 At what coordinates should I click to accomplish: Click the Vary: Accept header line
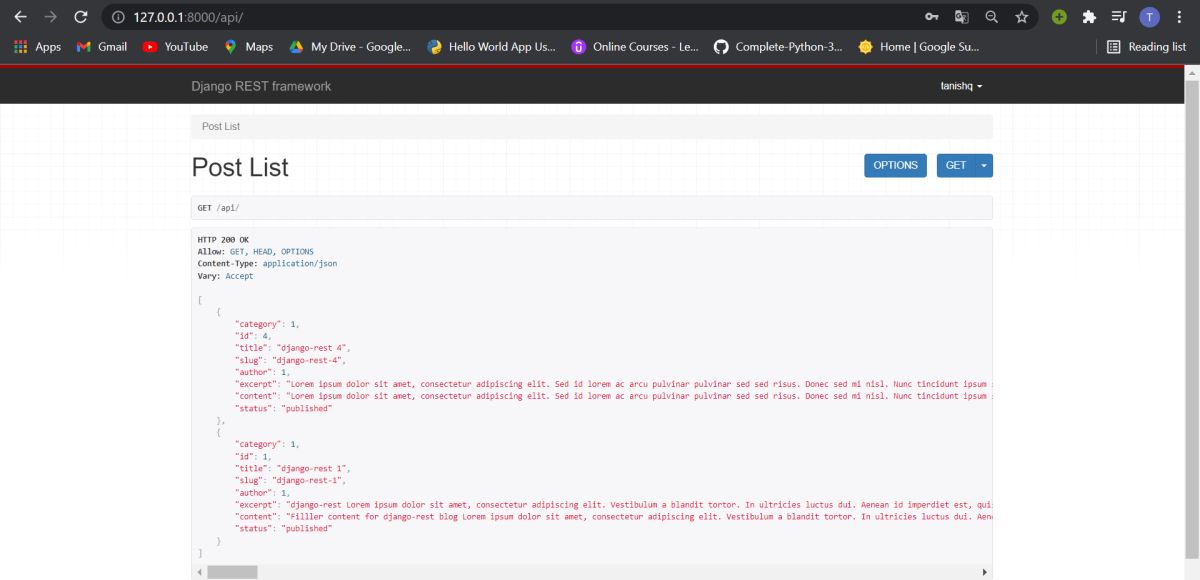[x=225, y=276]
